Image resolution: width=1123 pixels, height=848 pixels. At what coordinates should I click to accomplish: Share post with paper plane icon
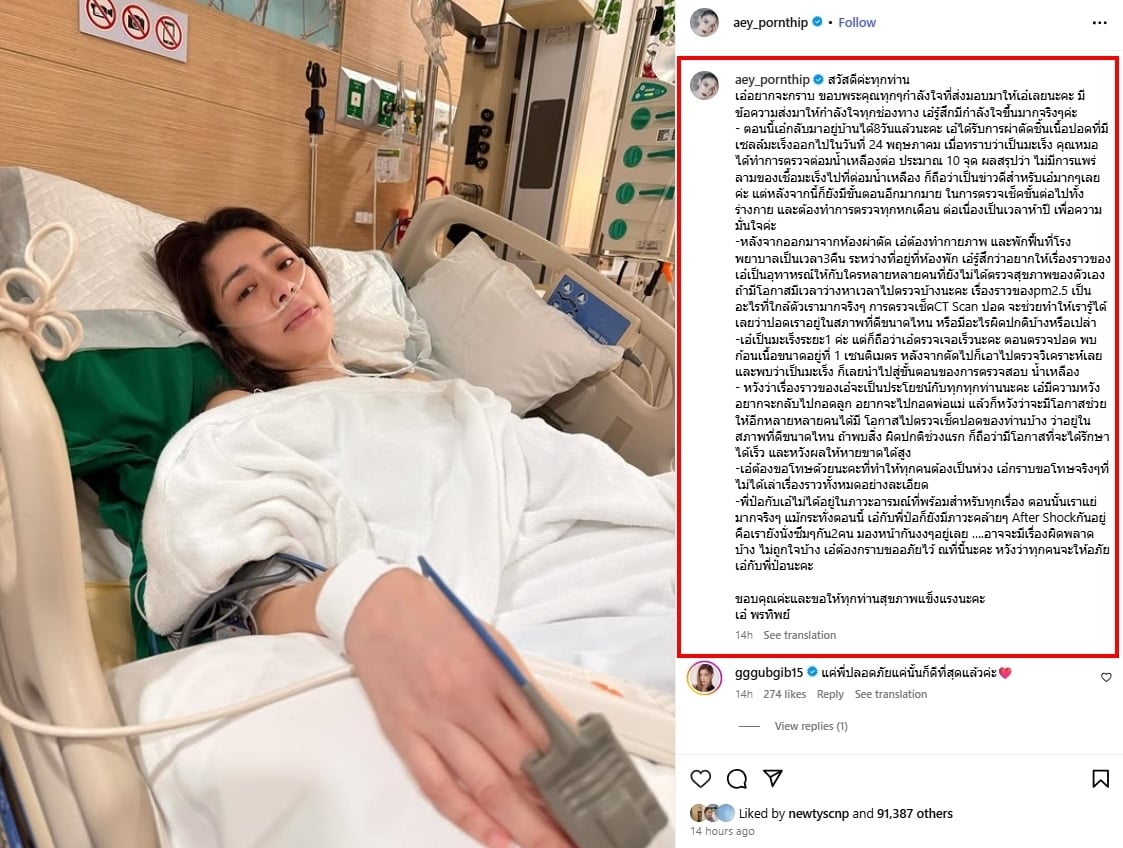pyautogui.click(x=772, y=778)
